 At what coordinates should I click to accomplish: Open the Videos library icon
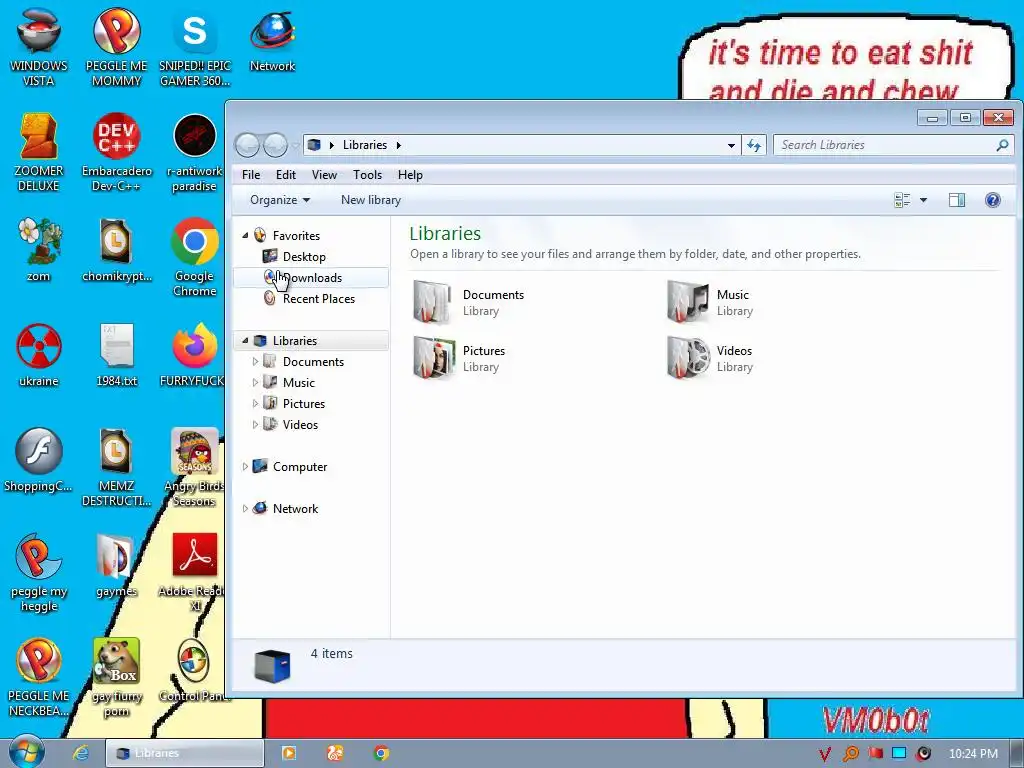[688, 358]
